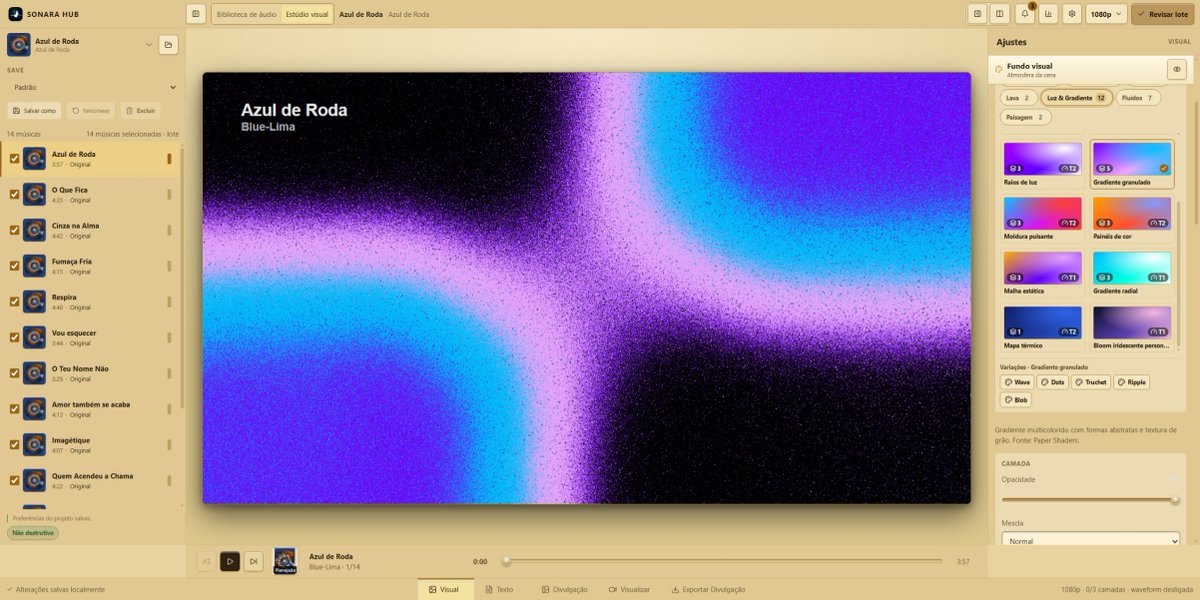
Task: Choose the Gradiente radial background
Action: (1132, 273)
